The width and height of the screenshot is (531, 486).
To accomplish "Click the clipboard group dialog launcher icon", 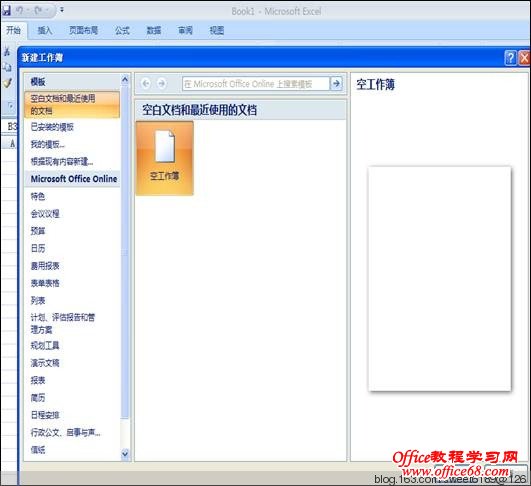I will [x=10, y=106].
